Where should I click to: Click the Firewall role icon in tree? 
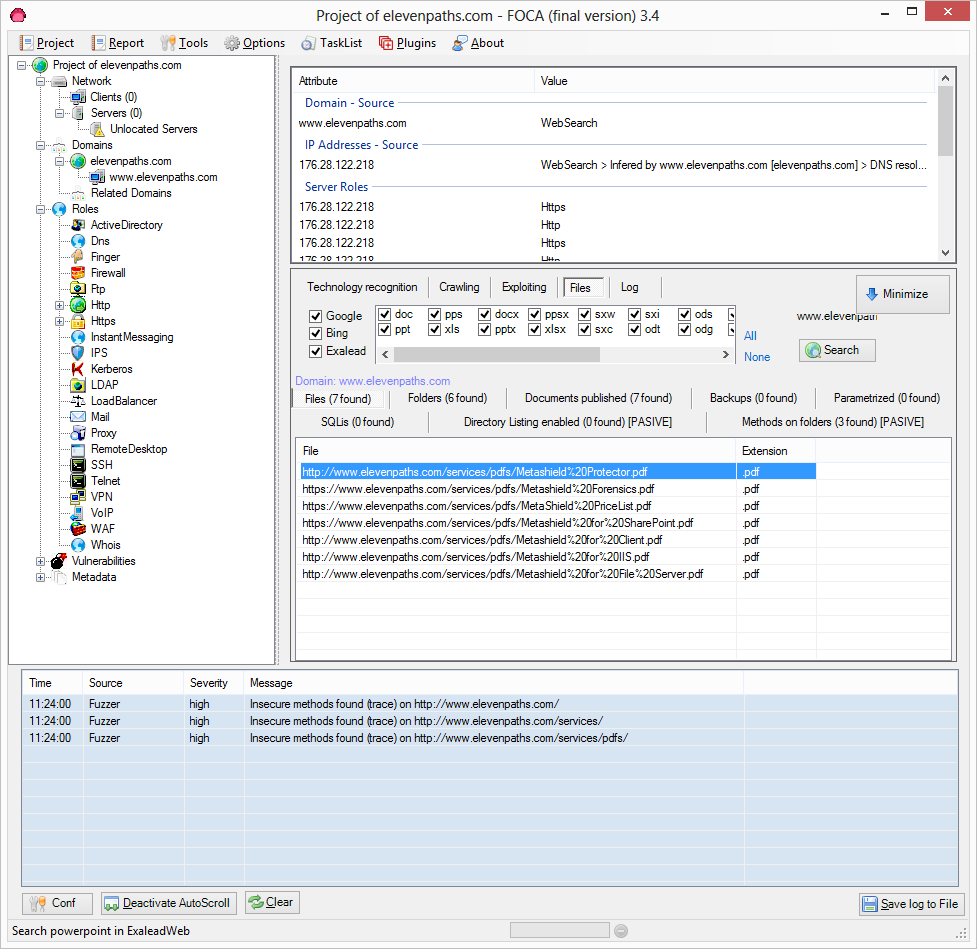click(78, 273)
